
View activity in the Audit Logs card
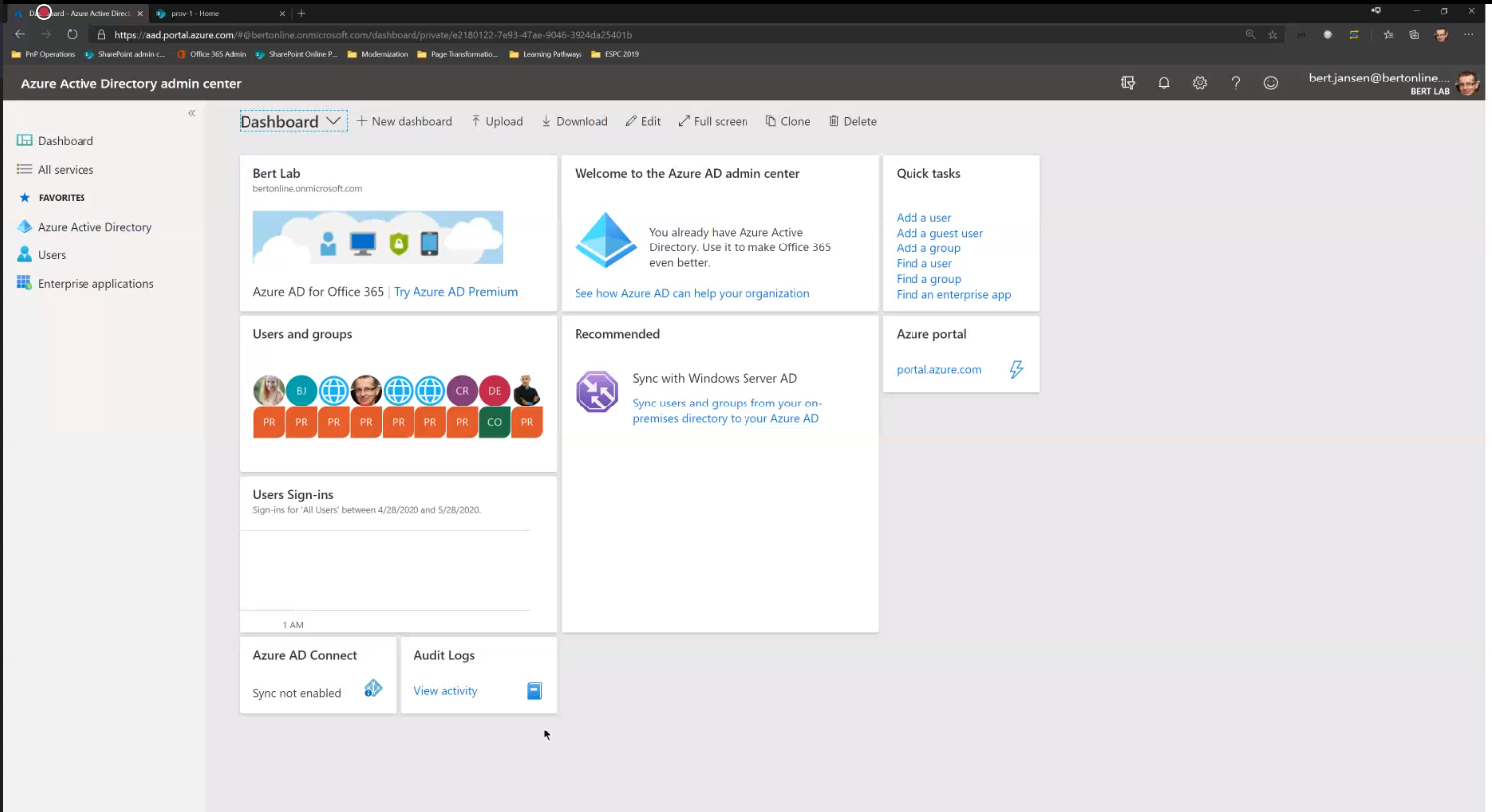coord(445,690)
